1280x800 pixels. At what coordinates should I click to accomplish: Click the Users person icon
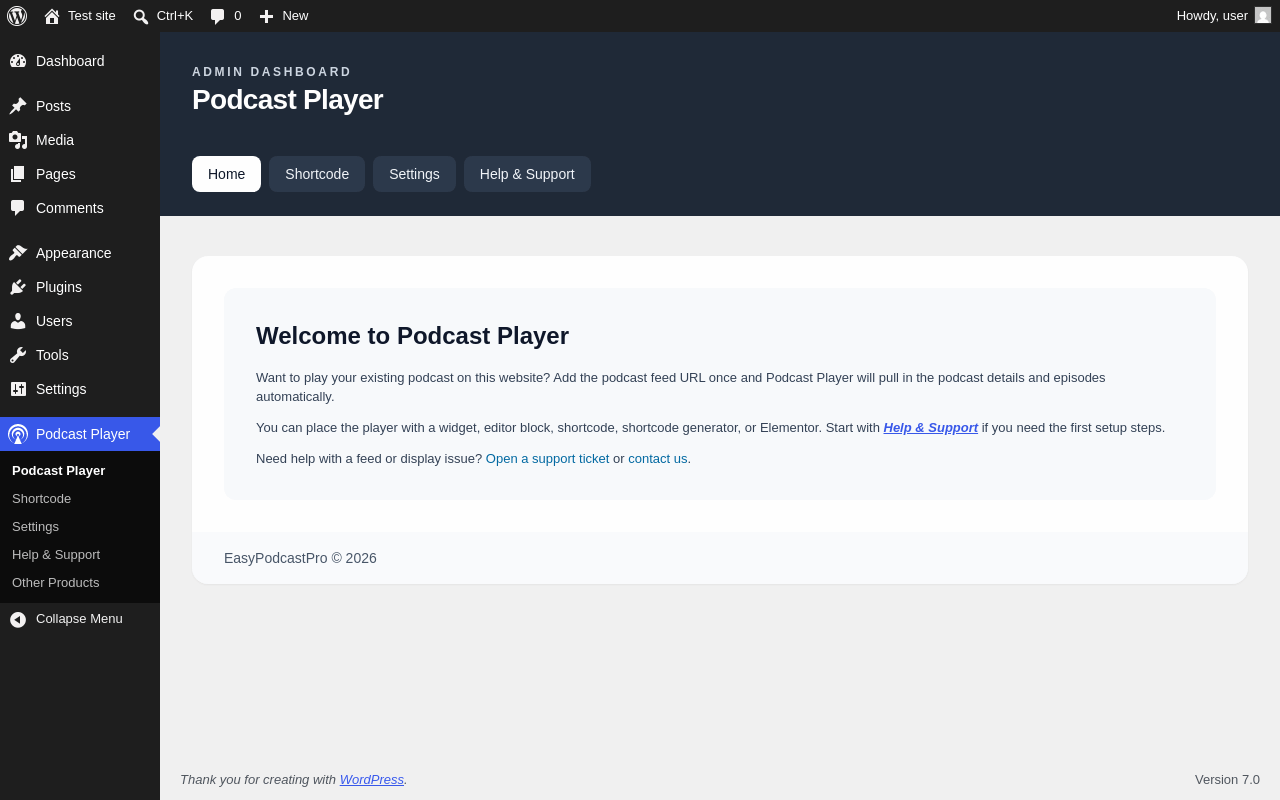[18, 321]
